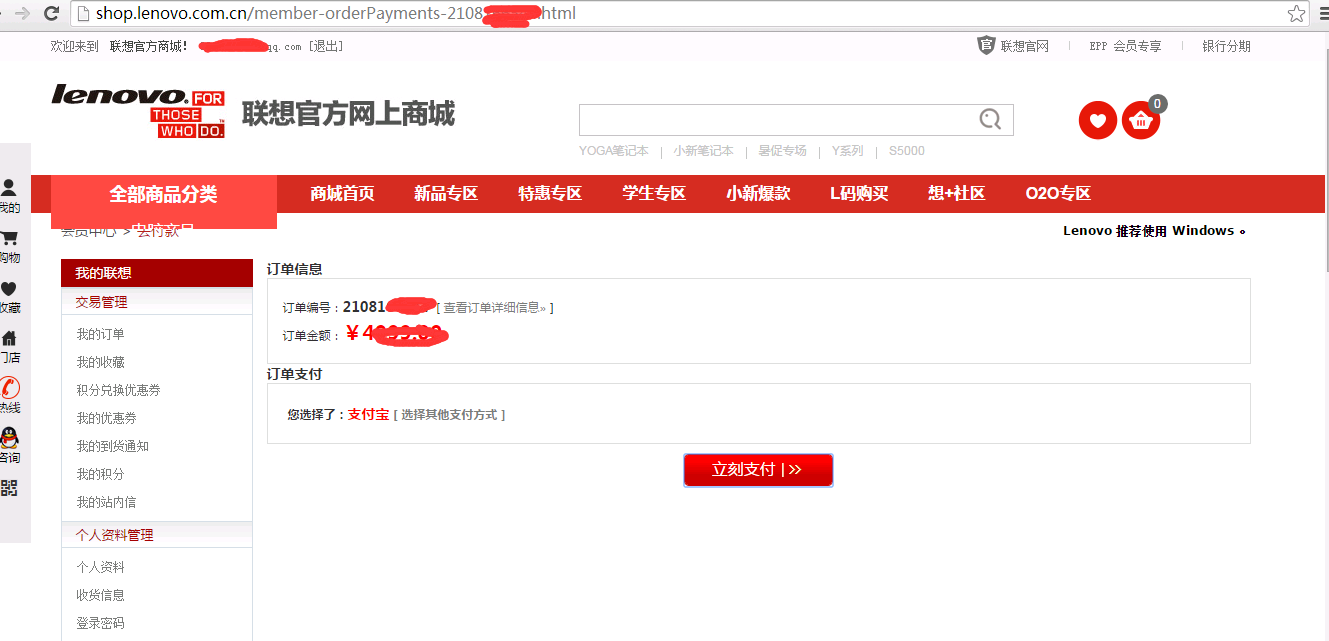Open 我的到货通知 in sidebar

pos(113,446)
